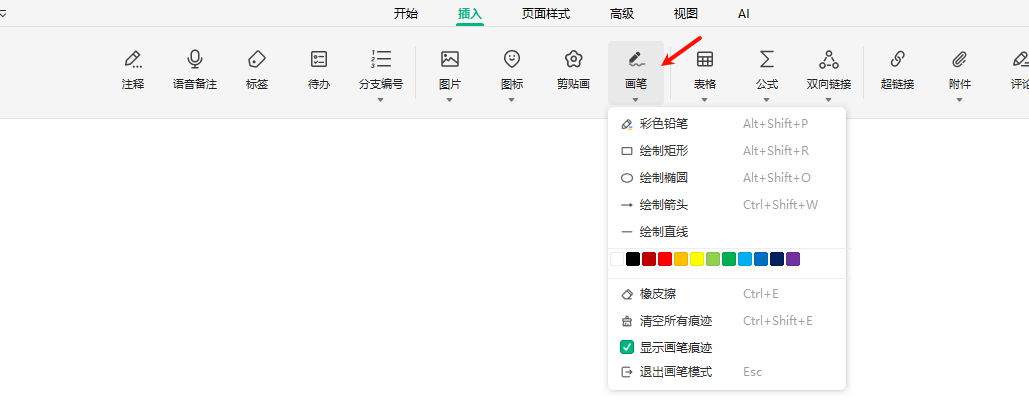The image size is (1029, 416).
Task: Choose 绘制椭圆 menu entry
Action: tap(727, 178)
